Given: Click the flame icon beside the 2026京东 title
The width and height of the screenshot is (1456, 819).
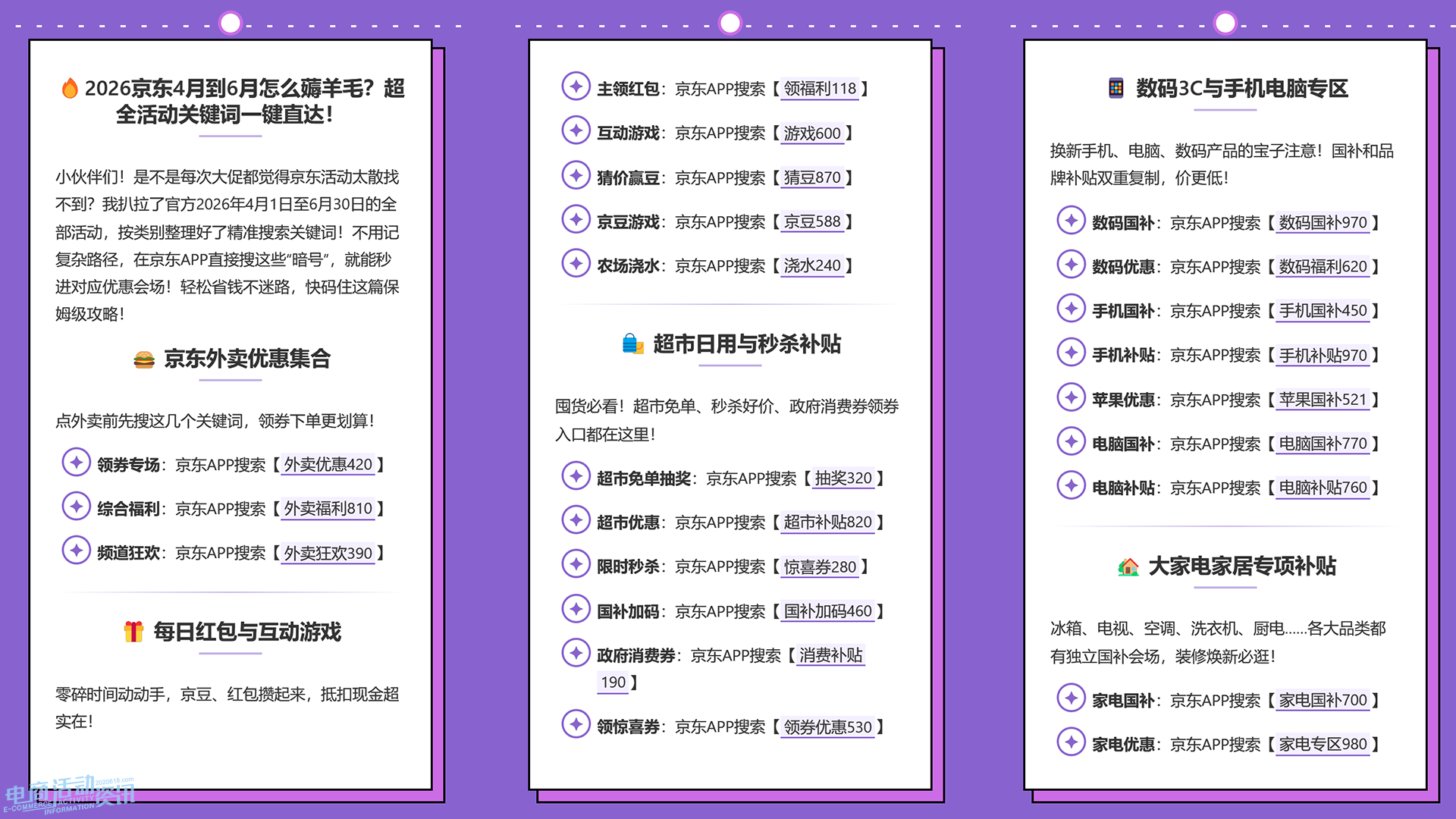Looking at the screenshot, I should pyautogui.click(x=70, y=89).
